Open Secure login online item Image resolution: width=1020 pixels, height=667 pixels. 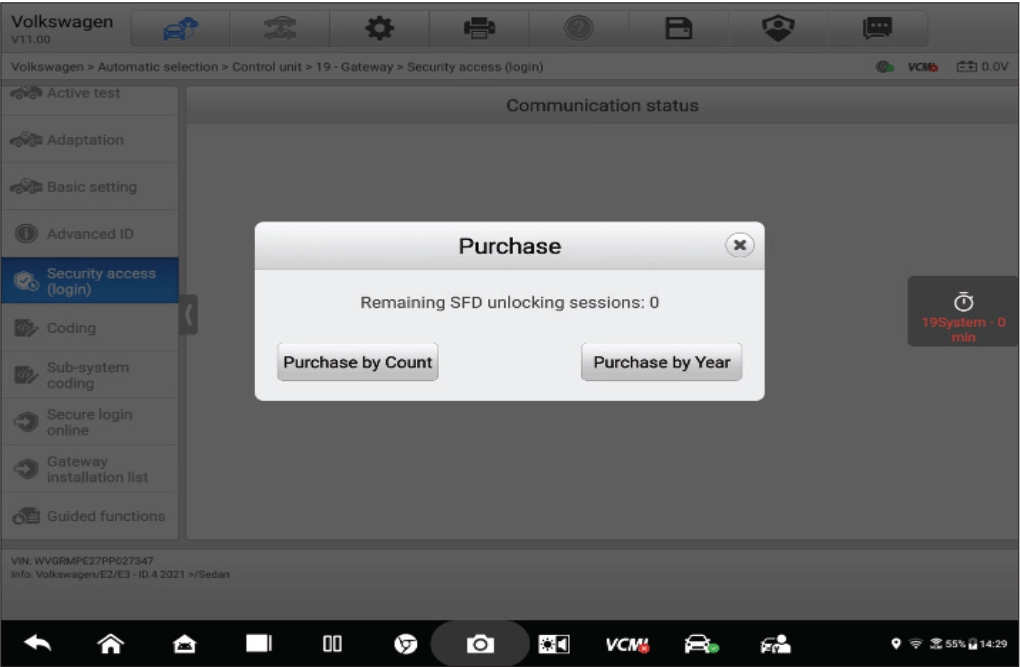(90, 422)
